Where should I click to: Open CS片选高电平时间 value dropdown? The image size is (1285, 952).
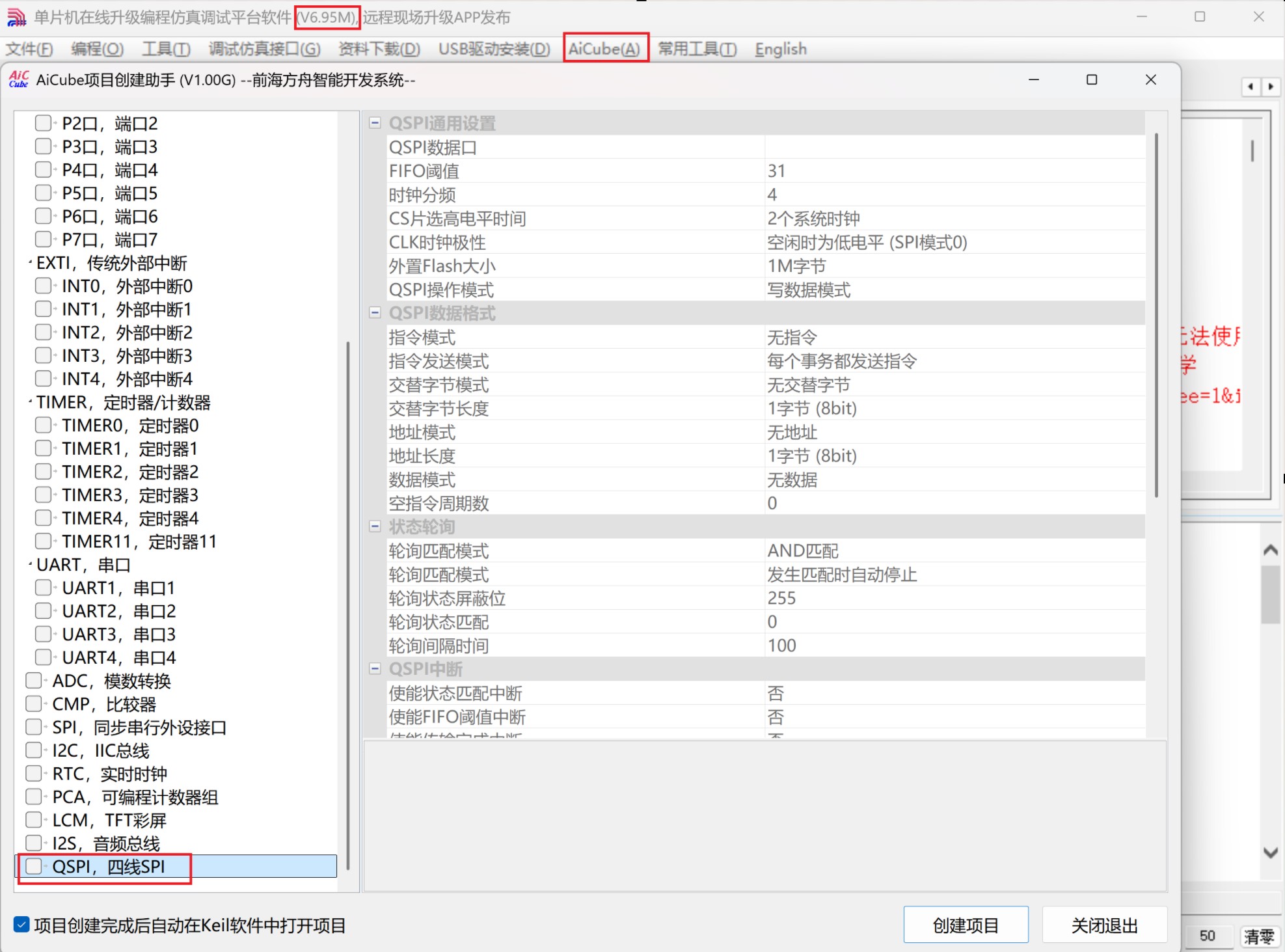954,219
